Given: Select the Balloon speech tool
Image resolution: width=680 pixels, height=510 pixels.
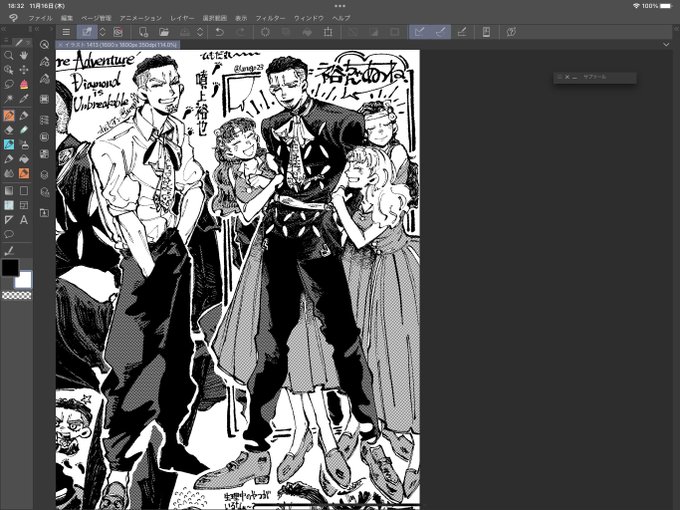Looking at the screenshot, I should [x=9, y=234].
